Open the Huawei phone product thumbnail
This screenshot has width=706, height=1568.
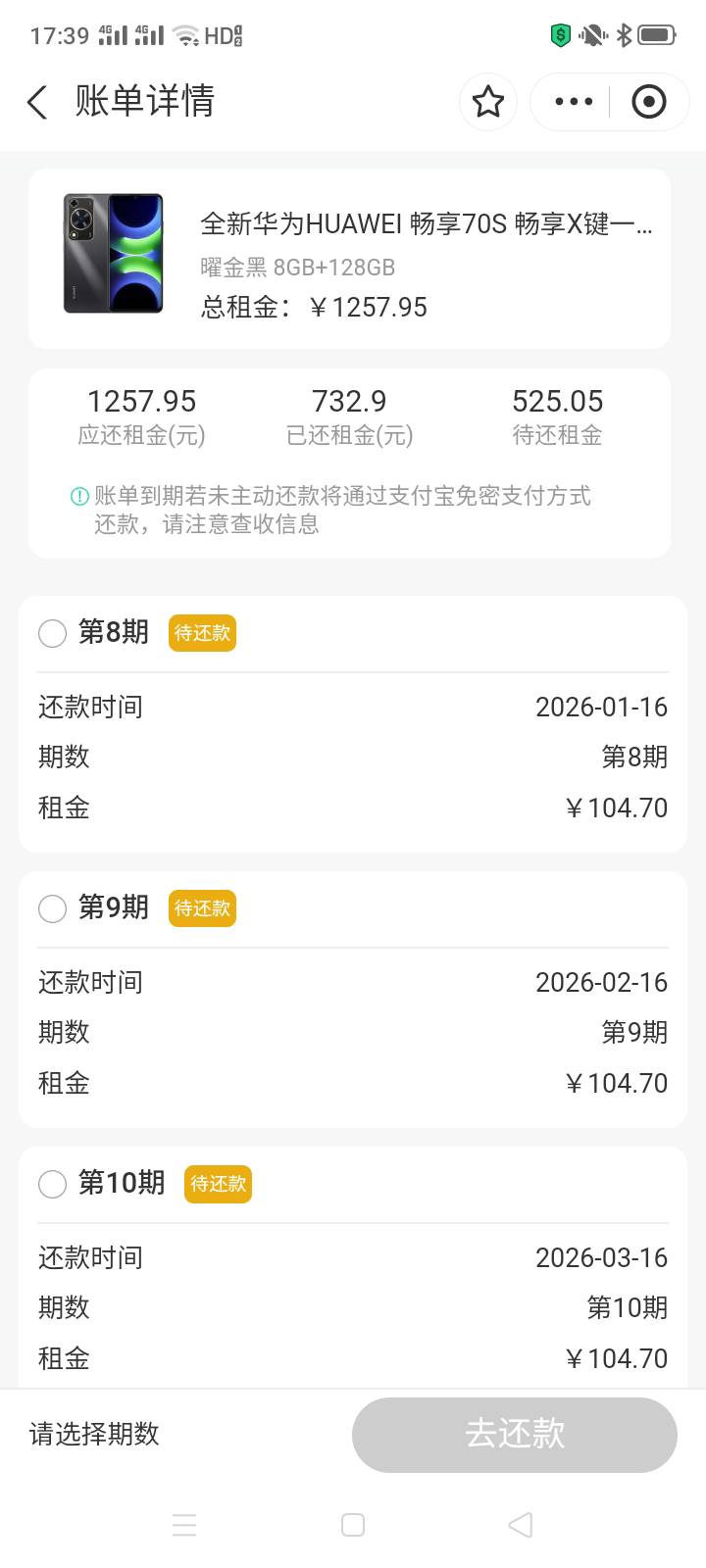113,254
